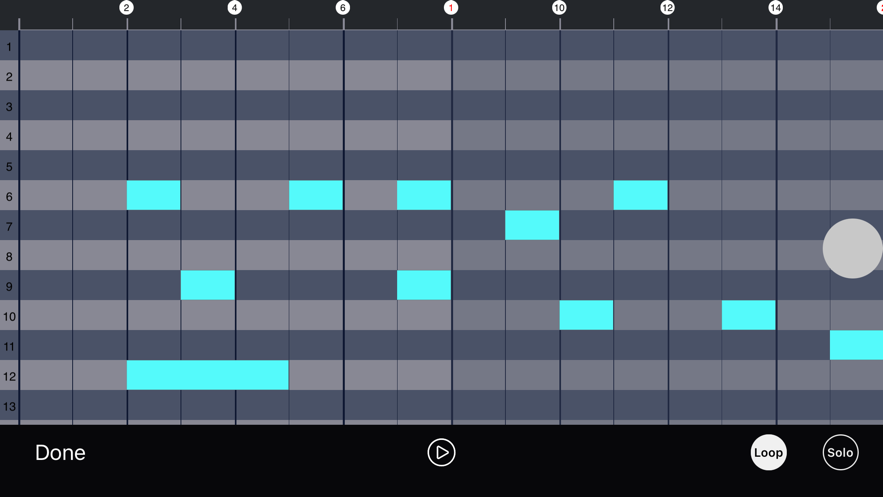The width and height of the screenshot is (883, 497).
Task: Select the bar 6 marker on the ruler
Action: (342, 8)
